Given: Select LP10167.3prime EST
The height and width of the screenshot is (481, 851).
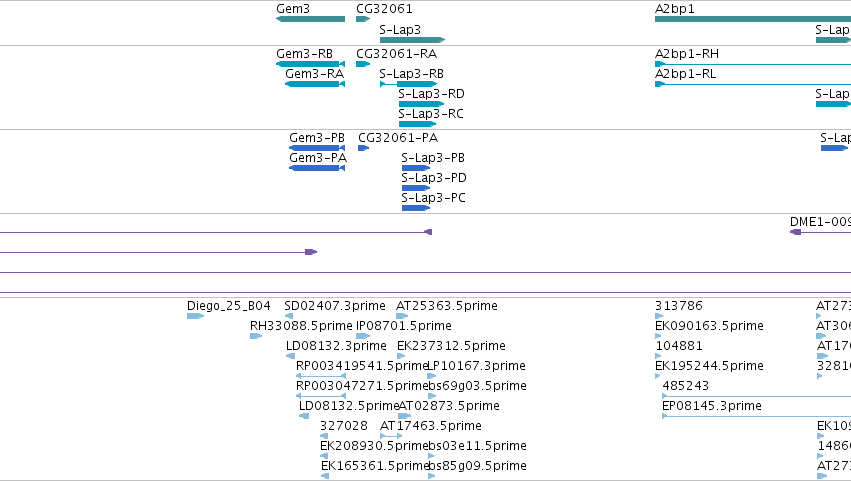Looking at the screenshot, I should pyautogui.click(x=431, y=376).
